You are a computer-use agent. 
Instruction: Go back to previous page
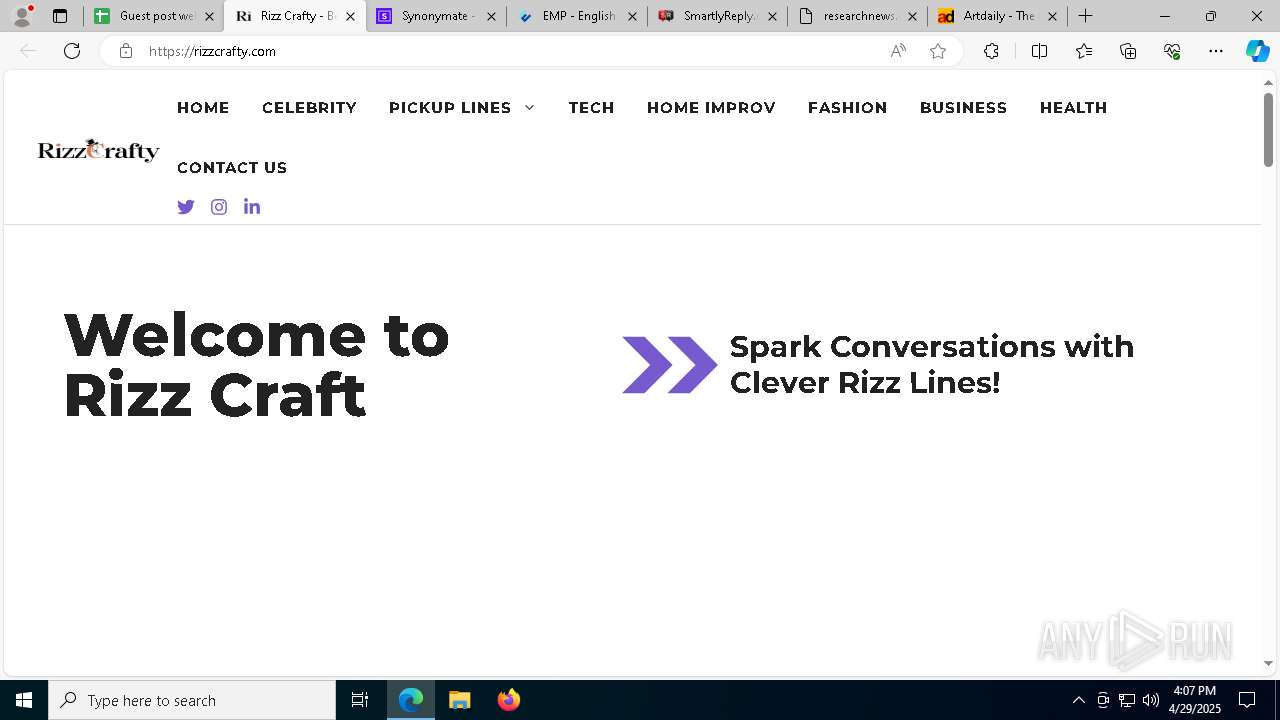(x=28, y=51)
